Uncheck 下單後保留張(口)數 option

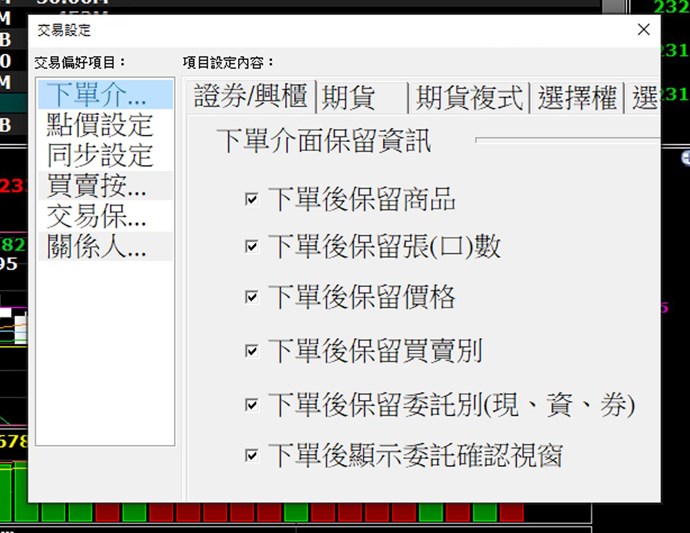pyautogui.click(x=251, y=246)
